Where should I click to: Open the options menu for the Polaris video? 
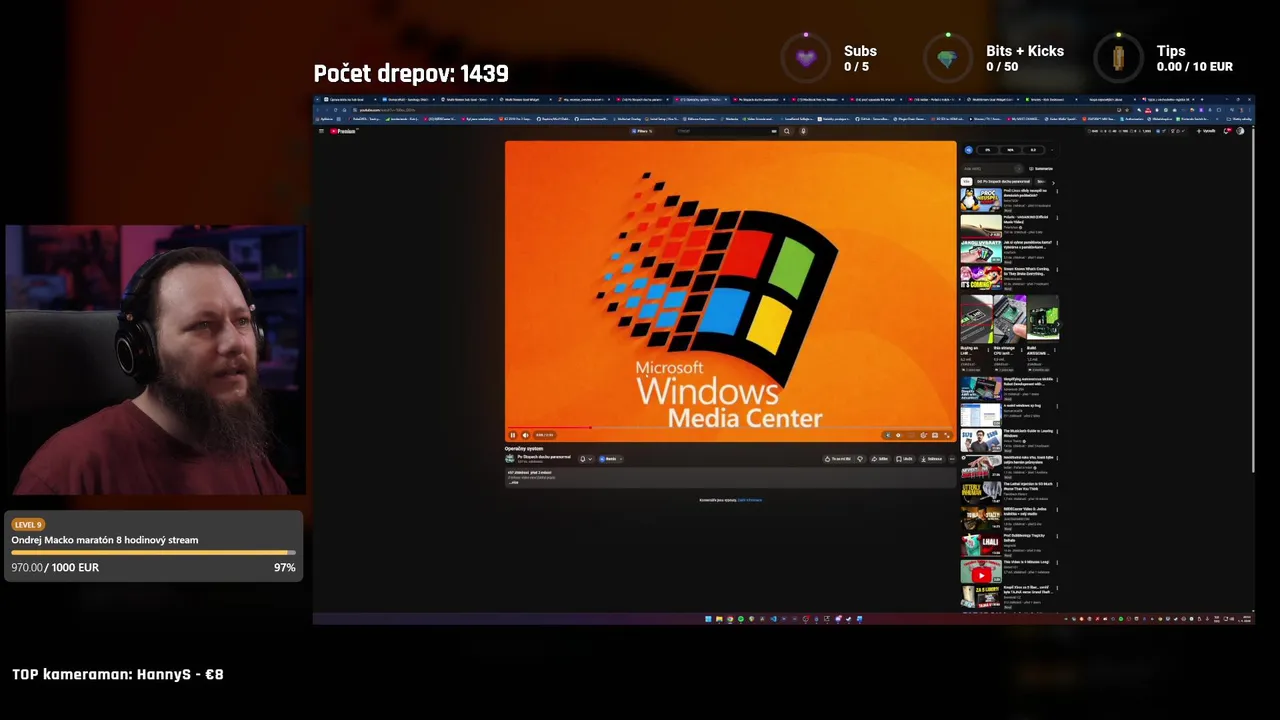click(1057, 218)
